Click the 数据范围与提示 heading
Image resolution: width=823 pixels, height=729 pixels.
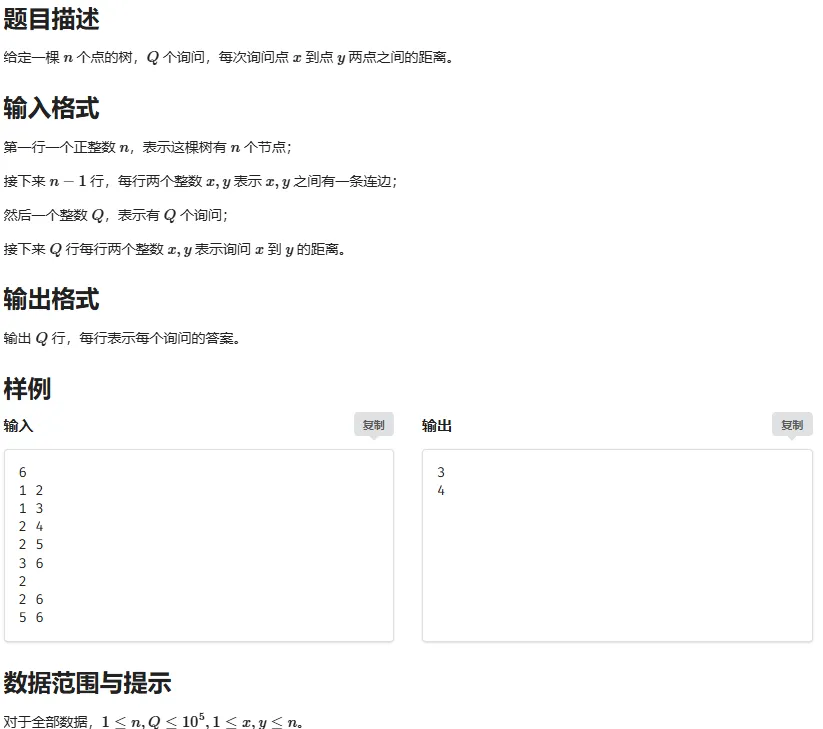pyautogui.click(x=87, y=683)
